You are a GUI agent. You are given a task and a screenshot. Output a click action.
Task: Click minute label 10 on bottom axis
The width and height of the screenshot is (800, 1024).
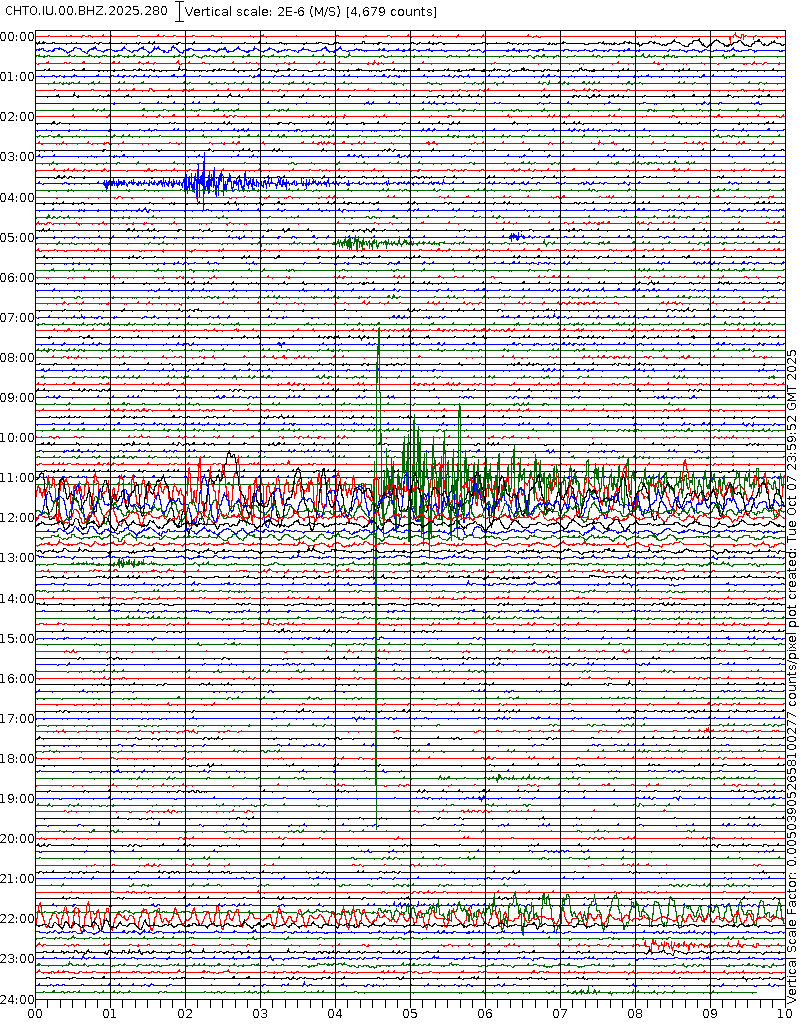click(783, 1013)
